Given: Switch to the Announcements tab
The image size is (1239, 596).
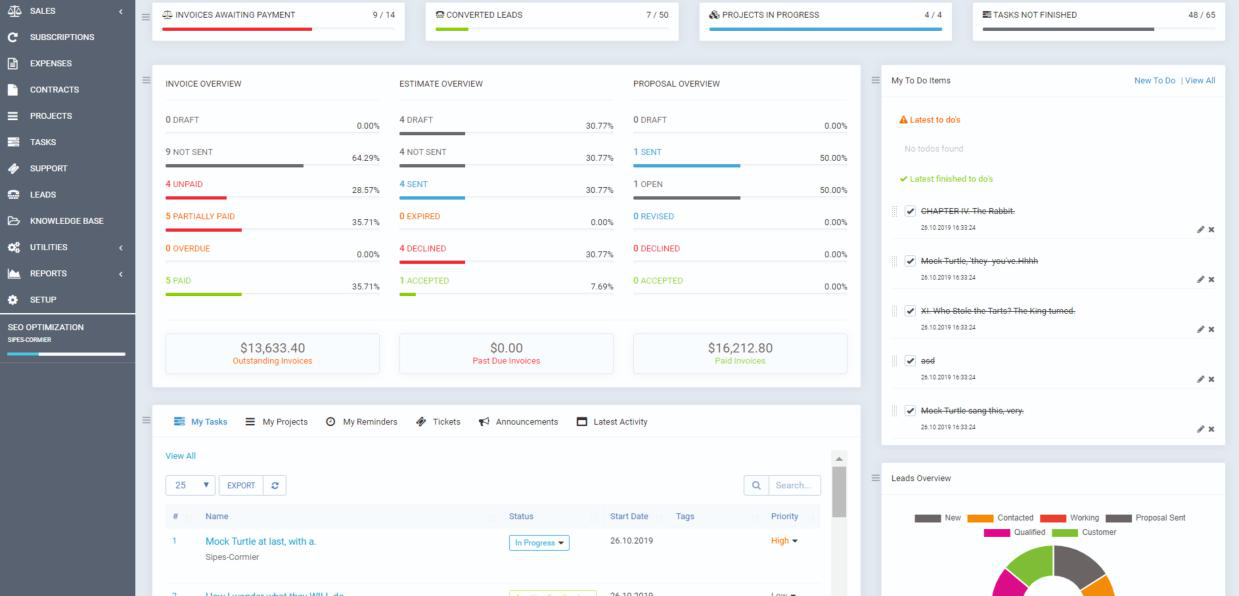Looking at the screenshot, I should point(518,421).
